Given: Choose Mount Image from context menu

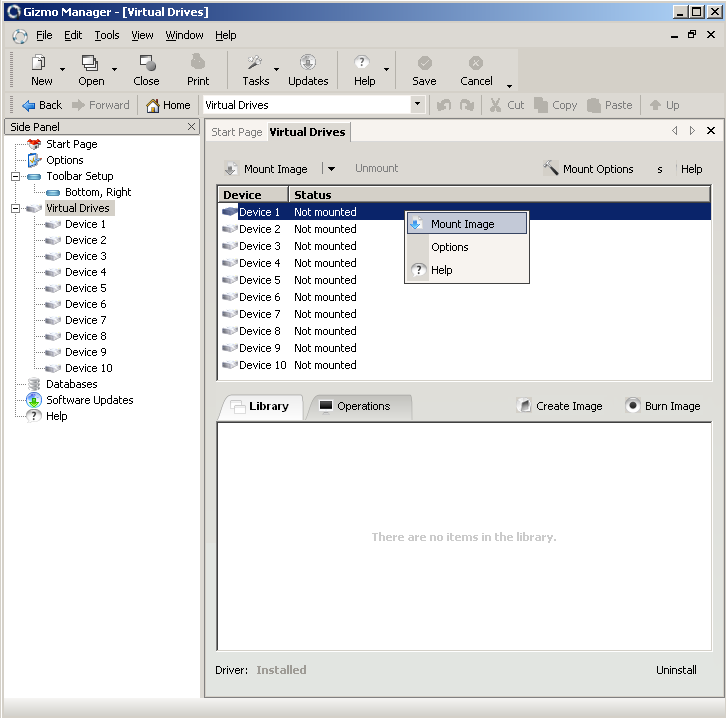Looking at the screenshot, I should coord(462,225).
